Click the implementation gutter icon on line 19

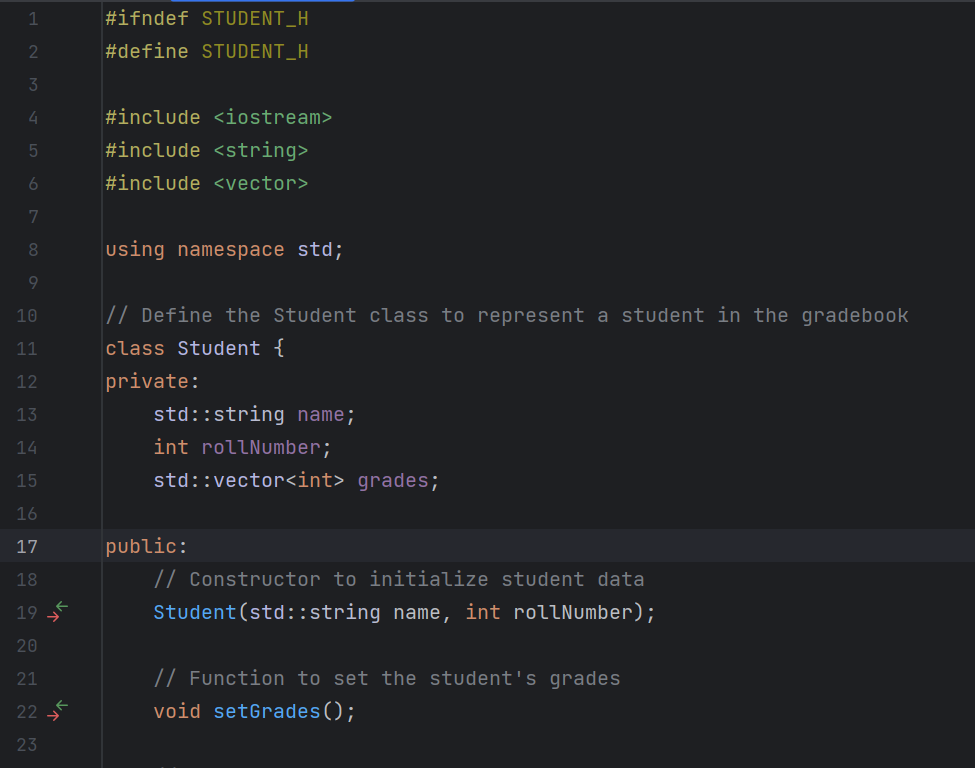click(58, 612)
